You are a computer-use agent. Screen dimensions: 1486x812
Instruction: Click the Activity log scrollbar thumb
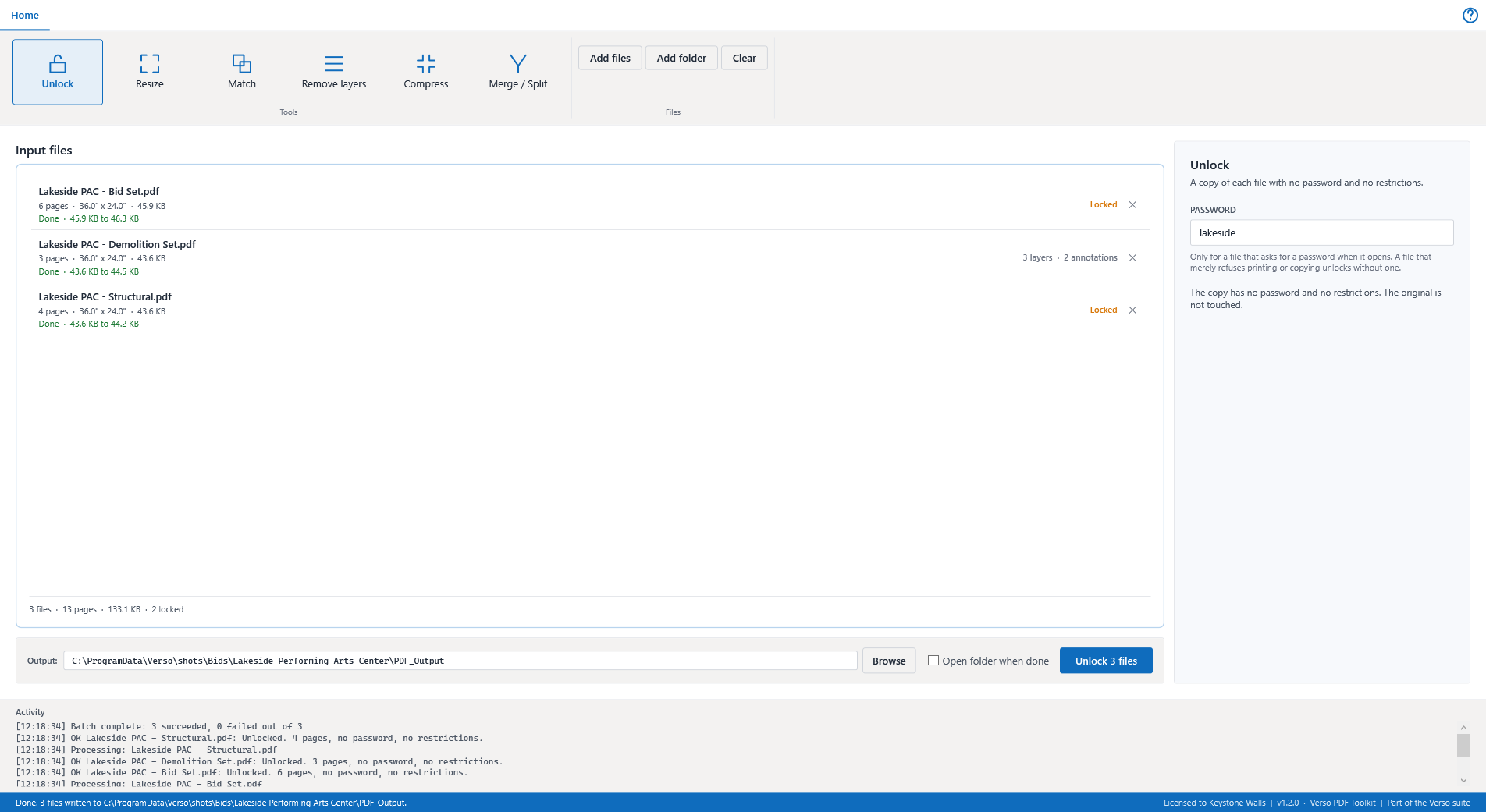(1463, 745)
